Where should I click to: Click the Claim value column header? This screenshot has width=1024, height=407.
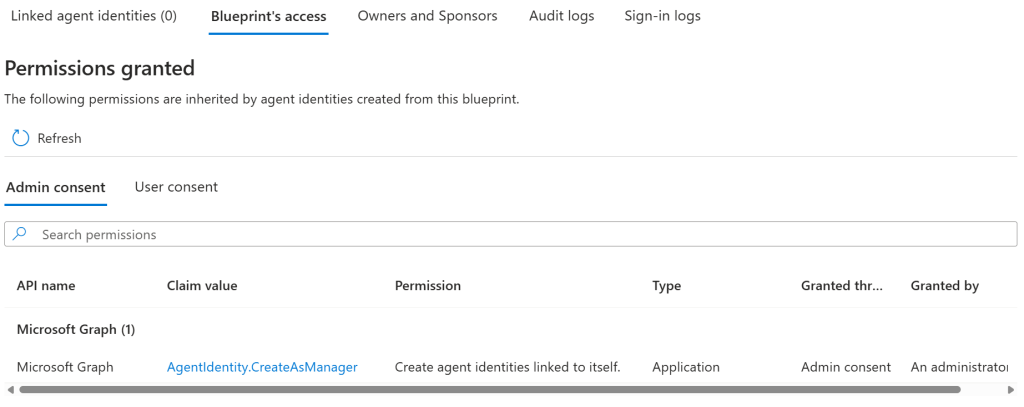click(x=202, y=286)
